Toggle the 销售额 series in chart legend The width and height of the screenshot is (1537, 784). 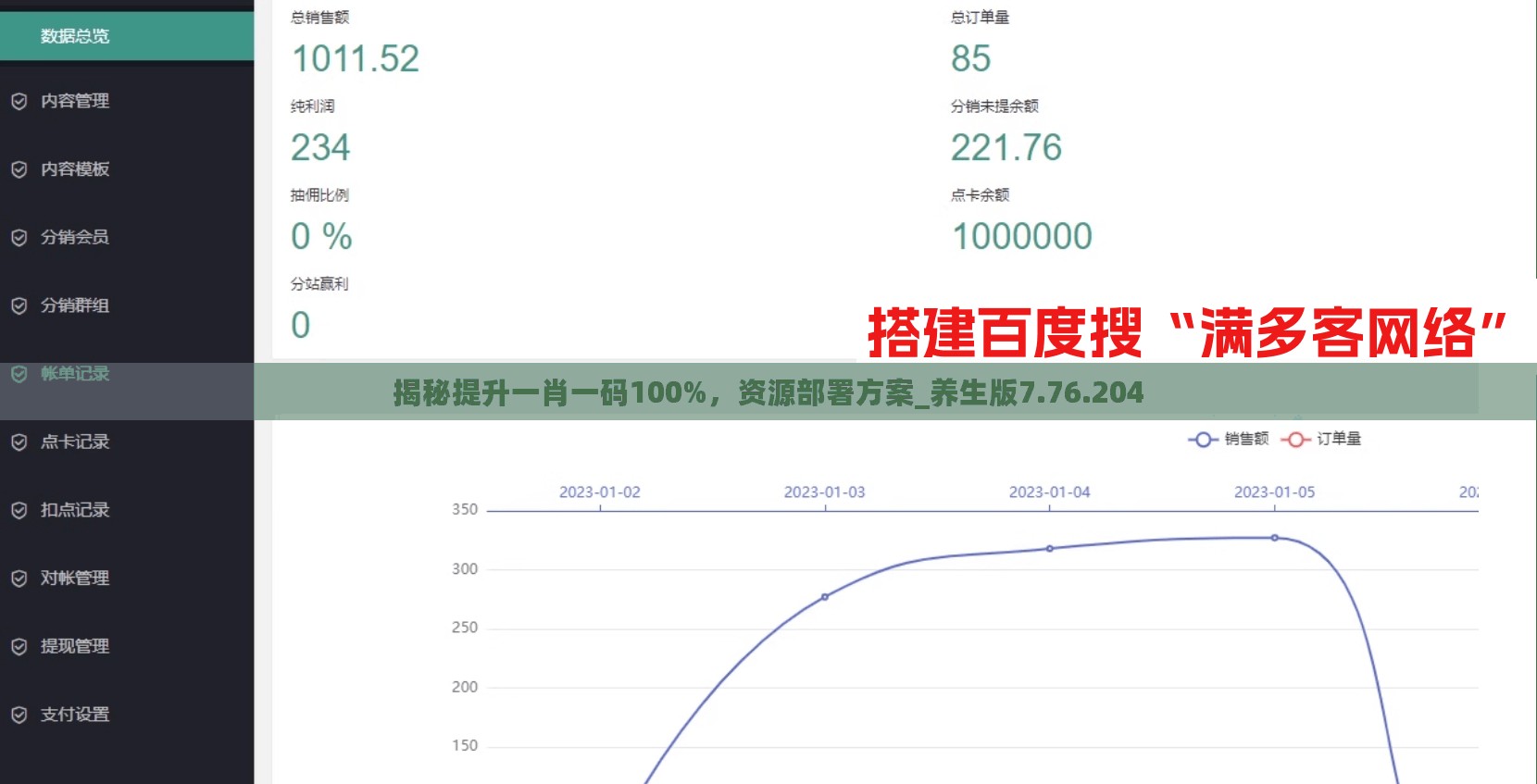click(x=1229, y=439)
